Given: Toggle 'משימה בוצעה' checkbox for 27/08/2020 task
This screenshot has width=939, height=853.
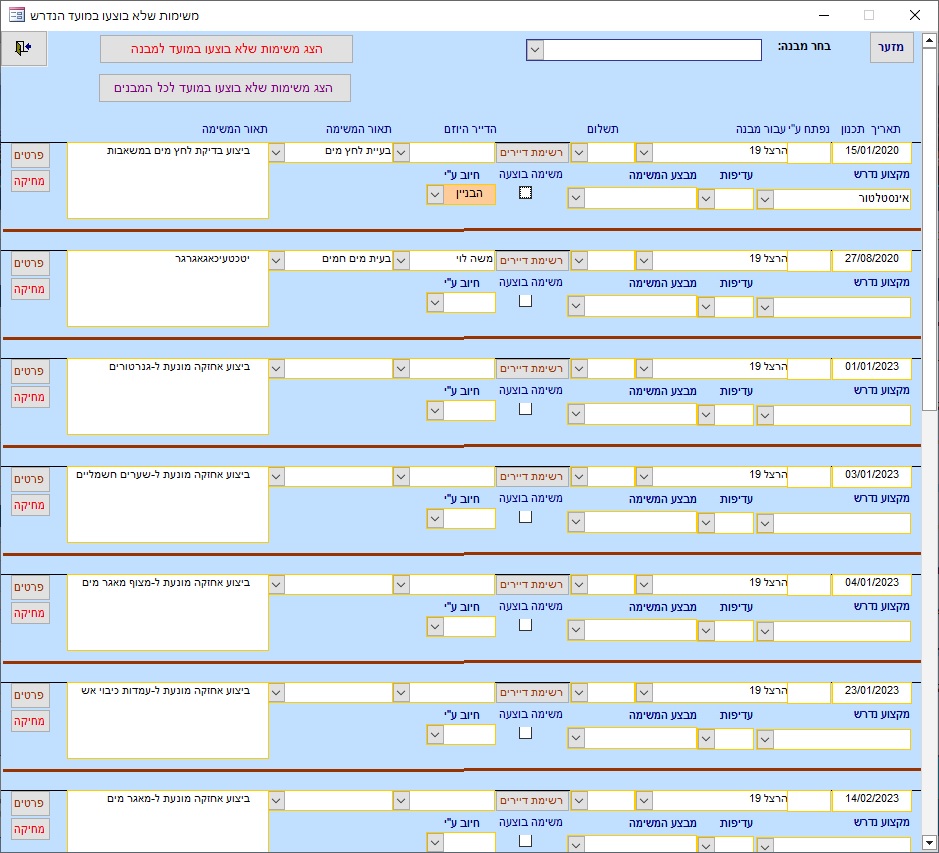Looking at the screenshot, I should [525, 301].
